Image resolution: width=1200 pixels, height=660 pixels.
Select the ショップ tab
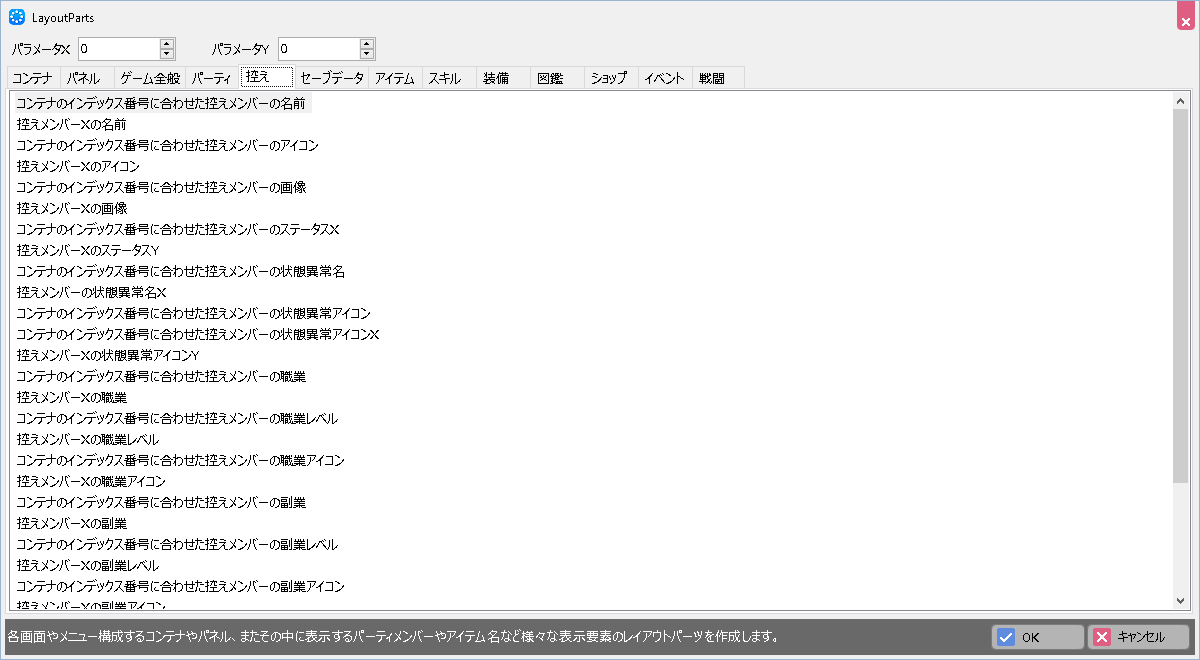coord(609,78)
